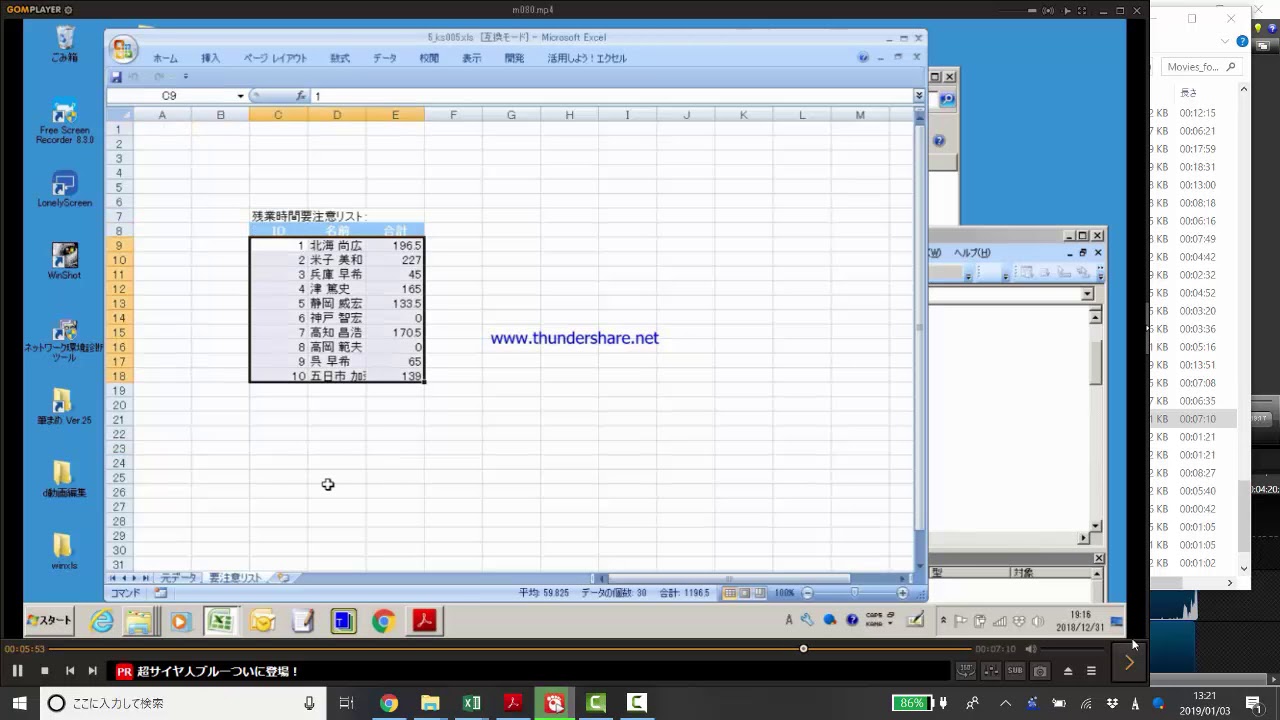1280x720 pixels.
Task: Click the Adobe Reader icon in recorded taskbar
Action: point(425,621)
